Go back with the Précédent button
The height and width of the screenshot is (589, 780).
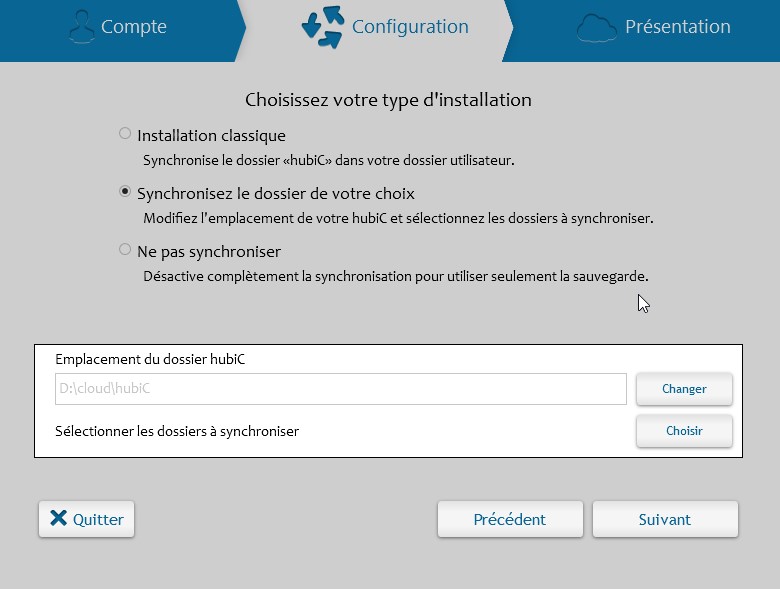pos(510,519)
